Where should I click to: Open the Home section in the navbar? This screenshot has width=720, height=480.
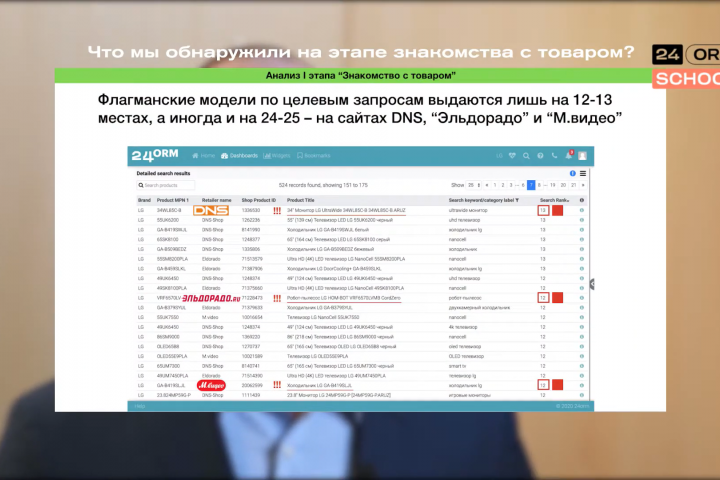[203, 156]
